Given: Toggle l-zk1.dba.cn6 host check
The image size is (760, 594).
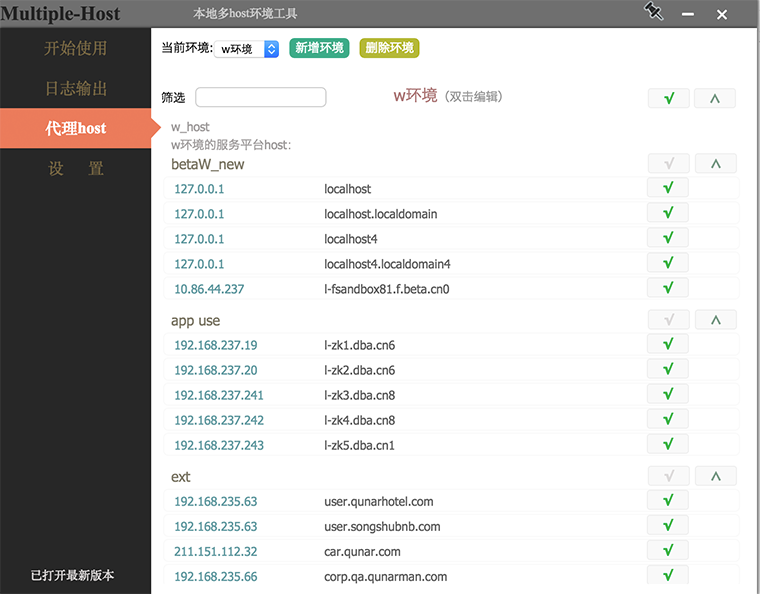Looking at the screenshot, I should 668,344.
